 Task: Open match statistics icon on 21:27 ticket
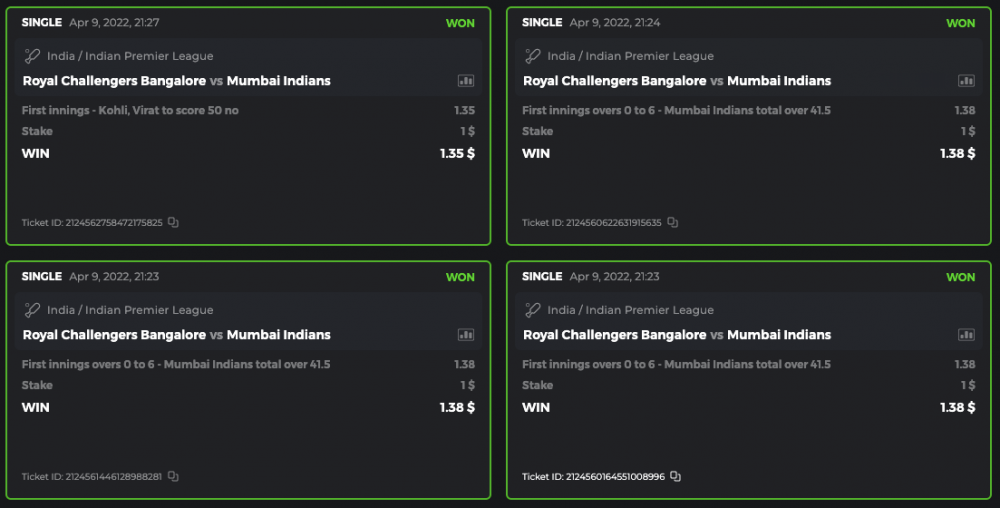point(466,81)
